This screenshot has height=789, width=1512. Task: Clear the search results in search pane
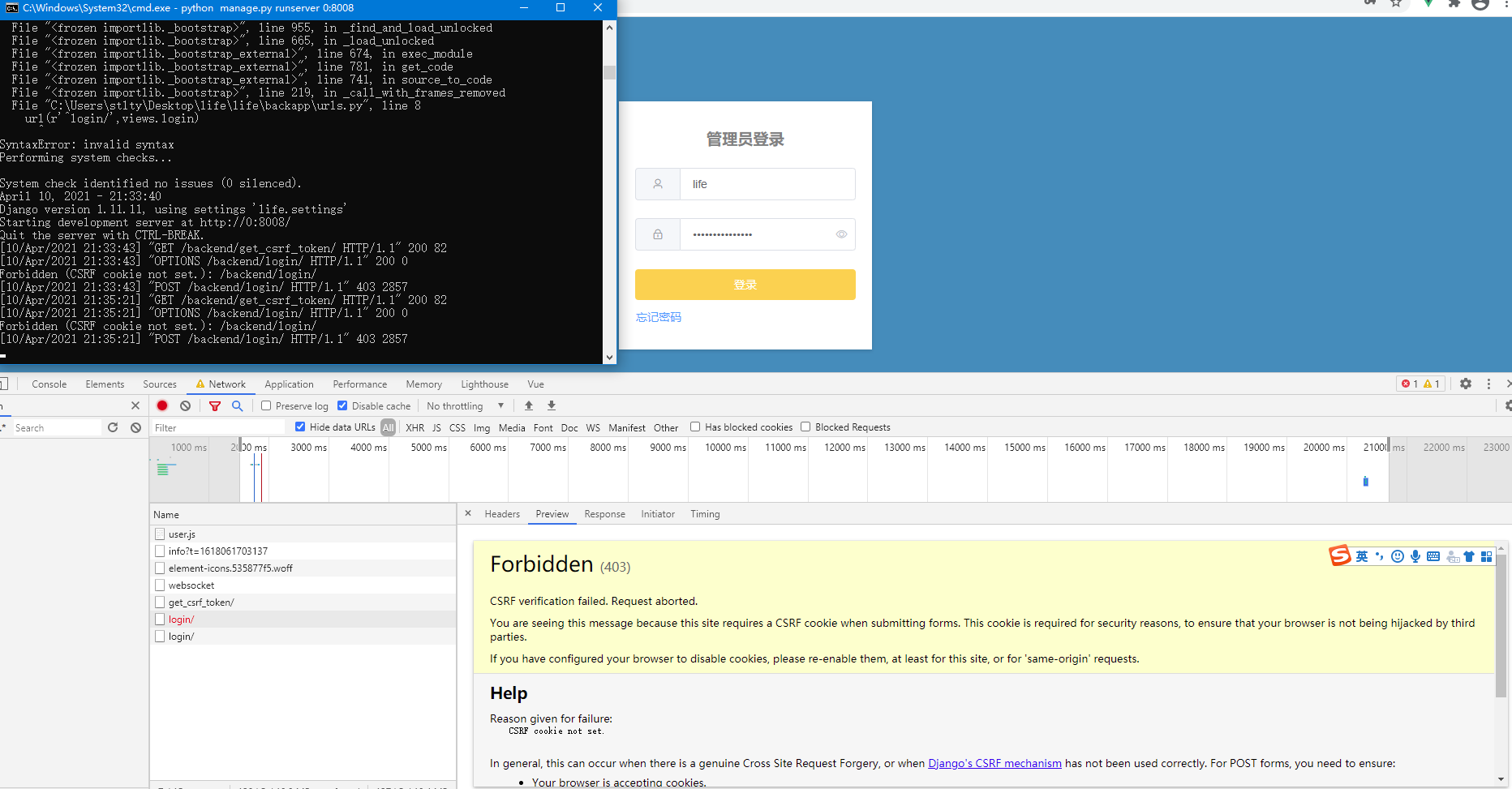coord(136,427)
